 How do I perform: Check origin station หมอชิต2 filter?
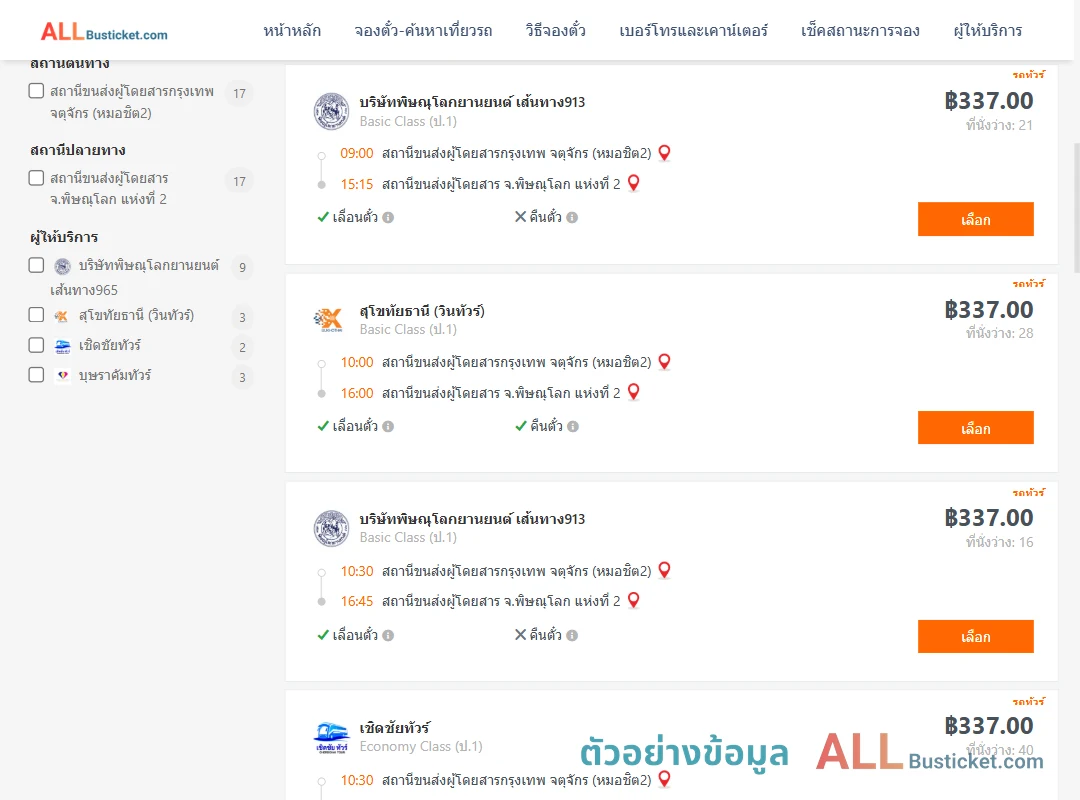[37, 91]
